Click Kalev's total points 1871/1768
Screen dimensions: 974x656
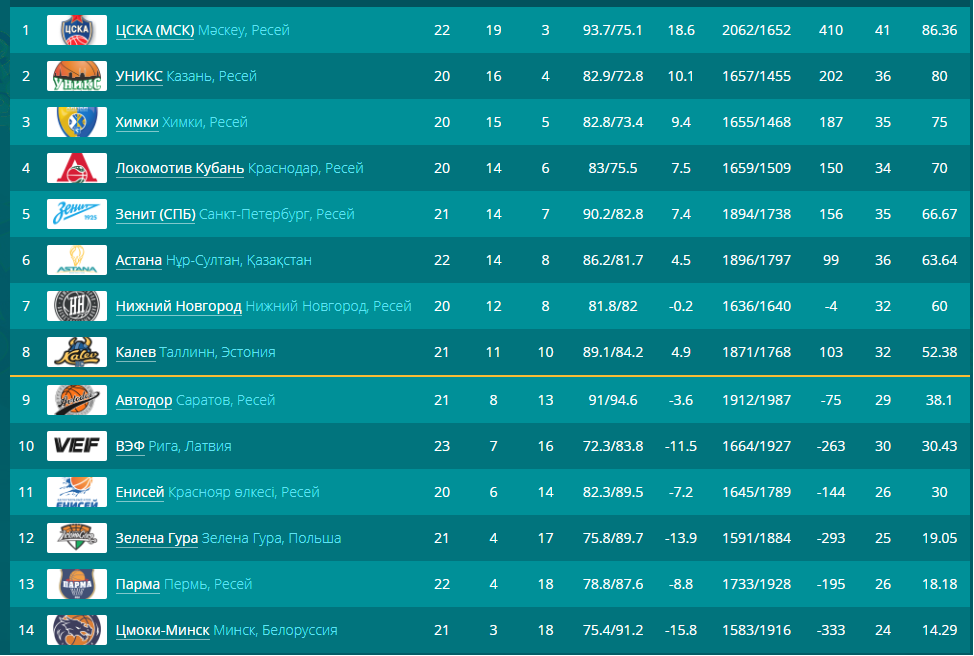[x=756, y=352]
